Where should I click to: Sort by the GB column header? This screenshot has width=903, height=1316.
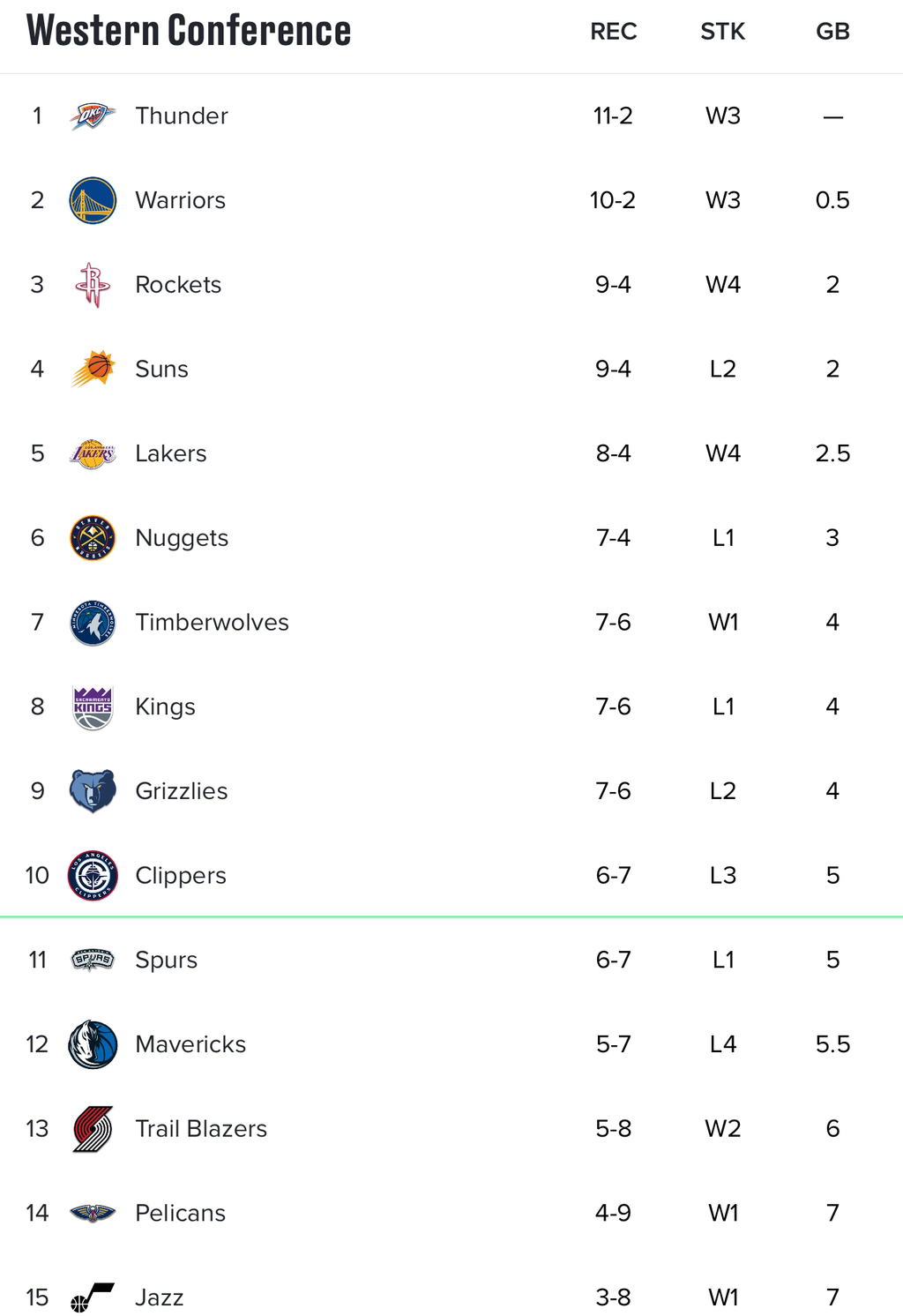point(832,32)
